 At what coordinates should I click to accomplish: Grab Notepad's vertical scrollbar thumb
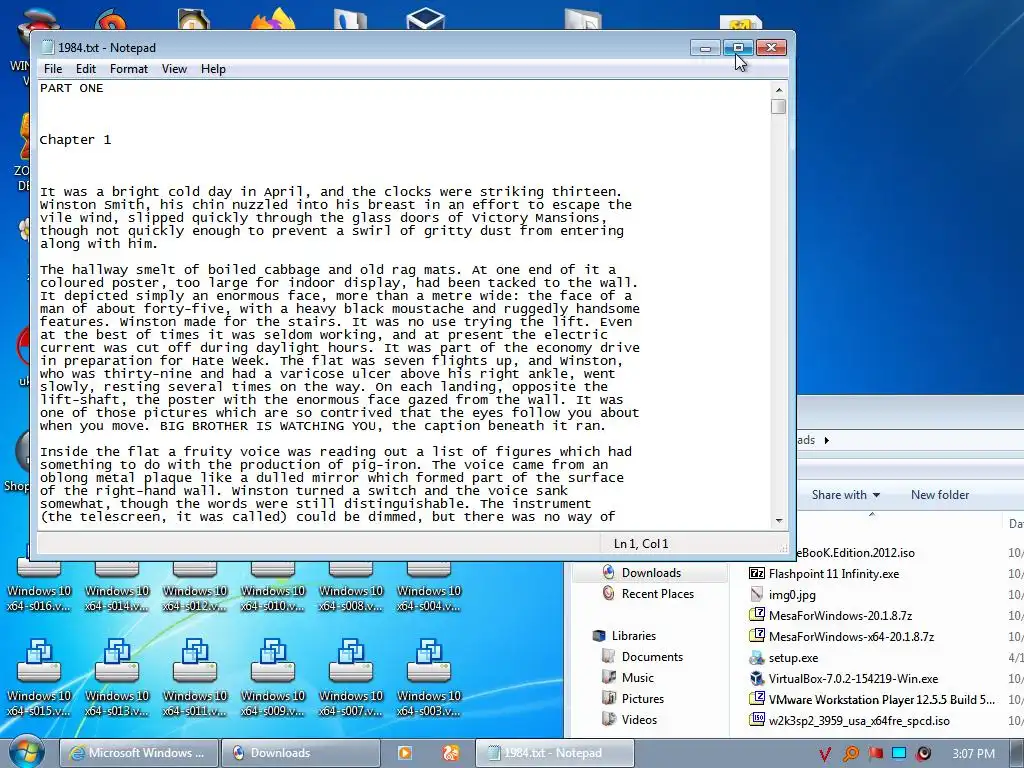[778, 106]
